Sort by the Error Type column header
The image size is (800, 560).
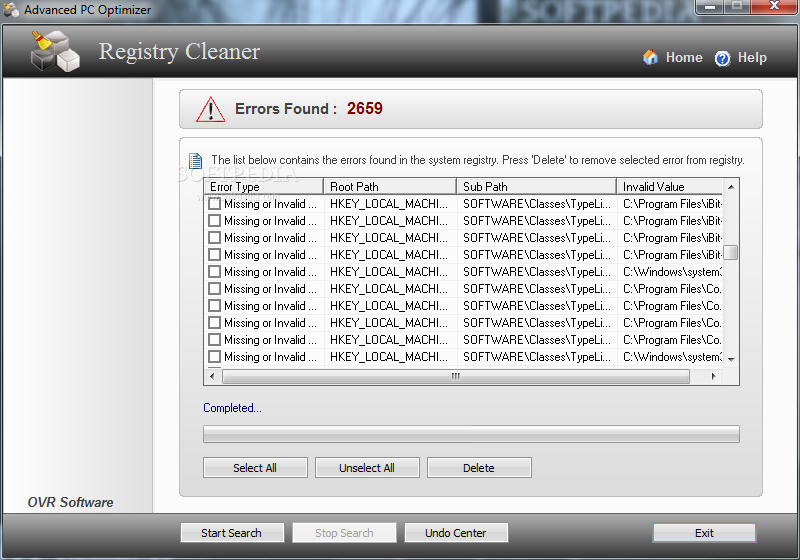coord(263,187)
